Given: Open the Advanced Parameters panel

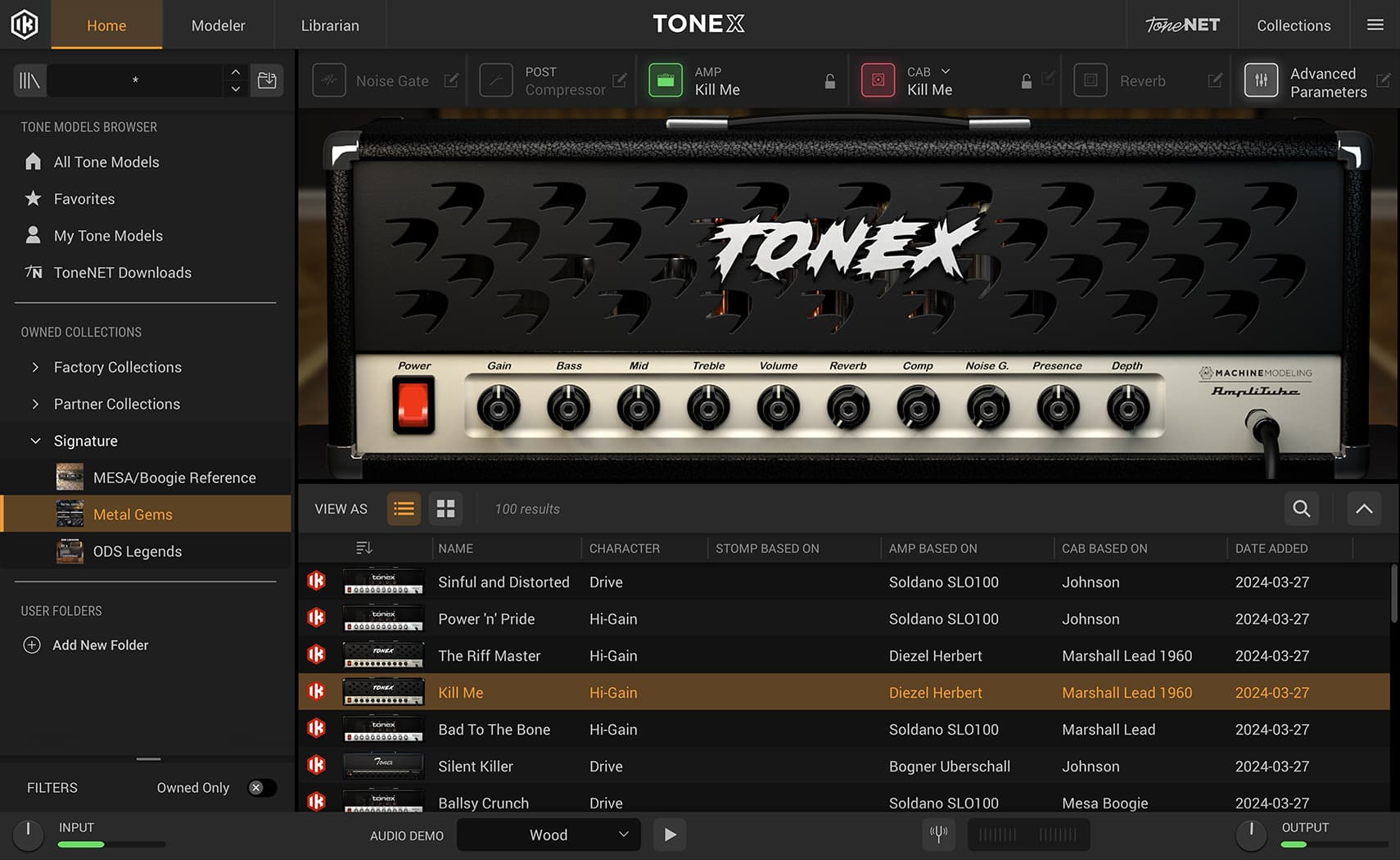Looking at the screenshot, I should (x=1262, y=79).
